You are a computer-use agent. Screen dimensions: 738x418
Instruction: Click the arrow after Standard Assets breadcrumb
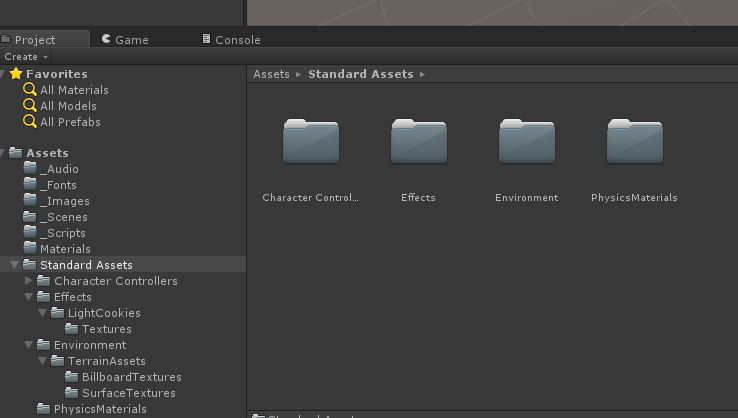[x=422, y=74]
